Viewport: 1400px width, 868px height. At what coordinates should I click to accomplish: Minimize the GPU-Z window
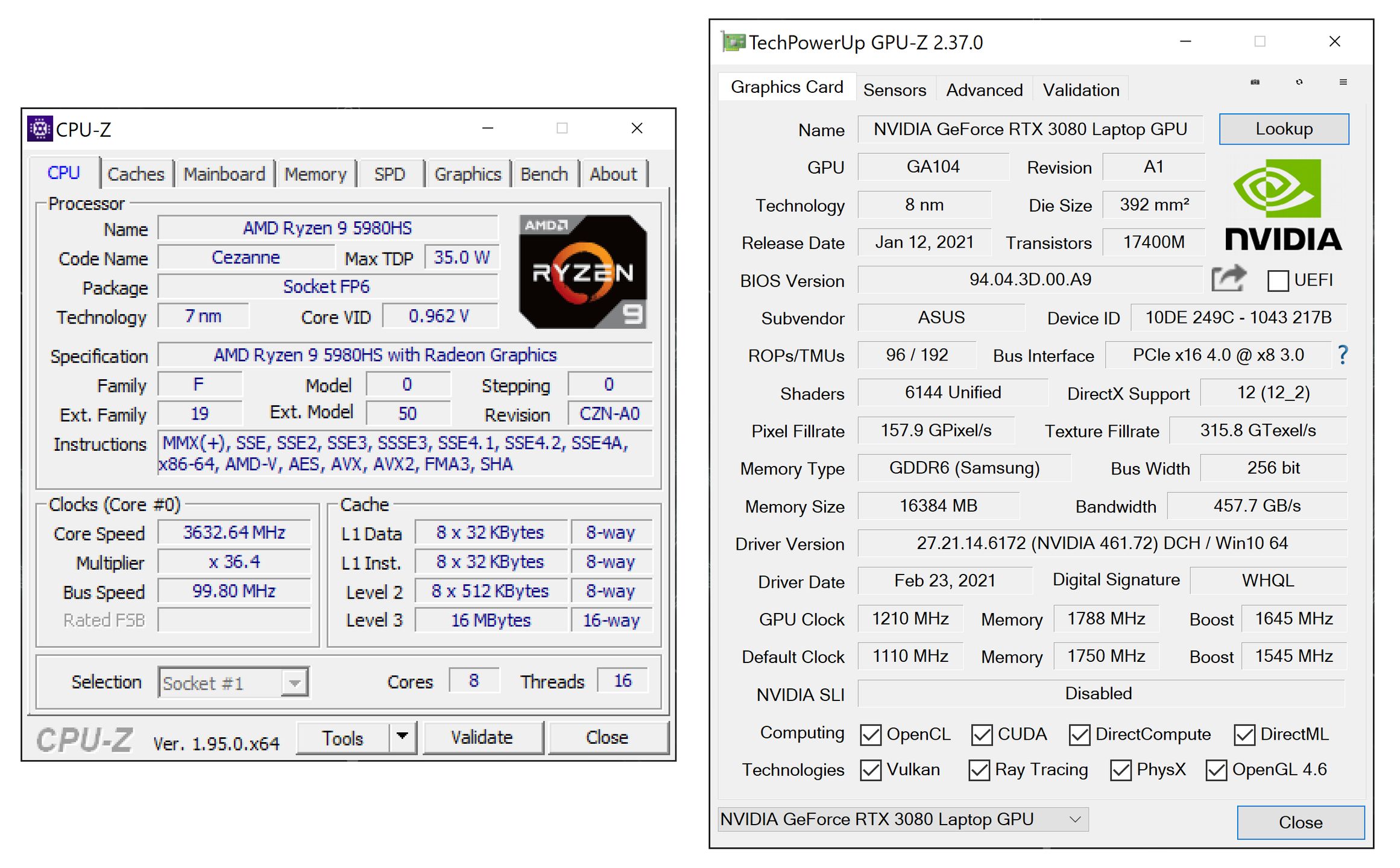coord(1185,42)
